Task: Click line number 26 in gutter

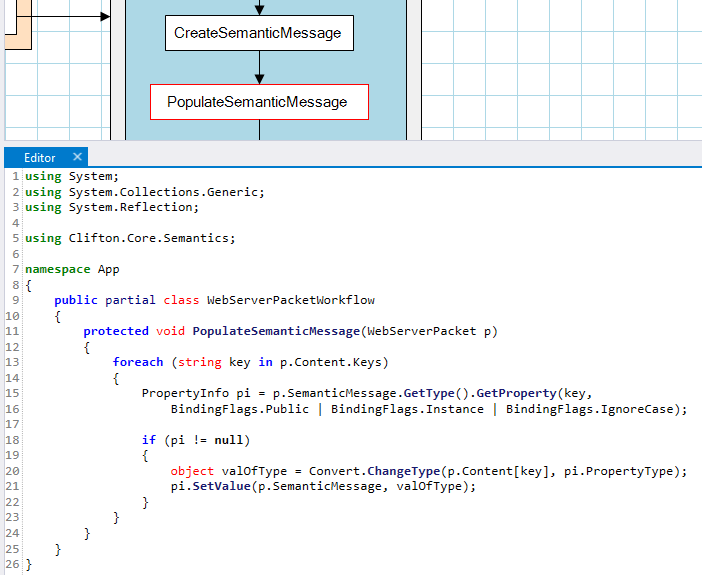Action: [x=13, y=564]
